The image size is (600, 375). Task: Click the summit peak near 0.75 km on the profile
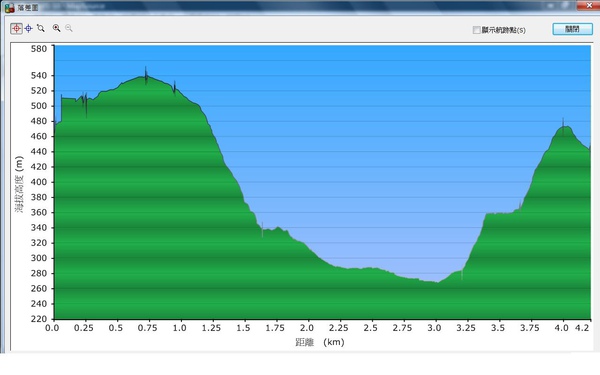[145, 76]
